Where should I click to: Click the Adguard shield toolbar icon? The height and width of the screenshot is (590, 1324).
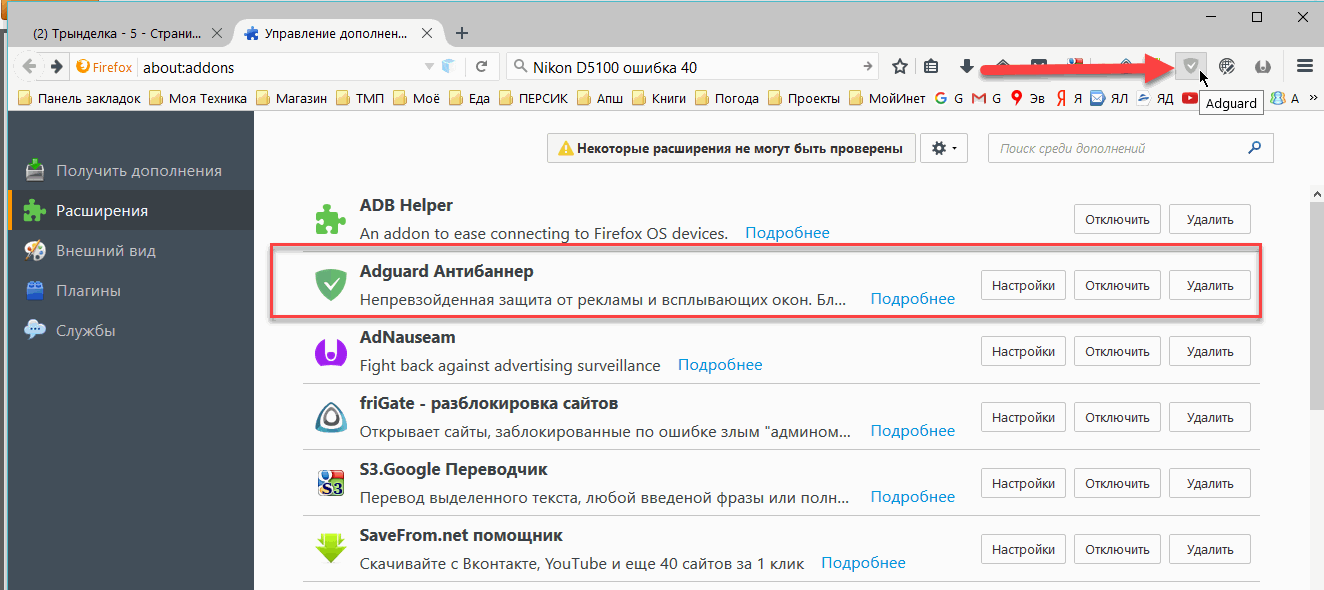click(1190, 66)
